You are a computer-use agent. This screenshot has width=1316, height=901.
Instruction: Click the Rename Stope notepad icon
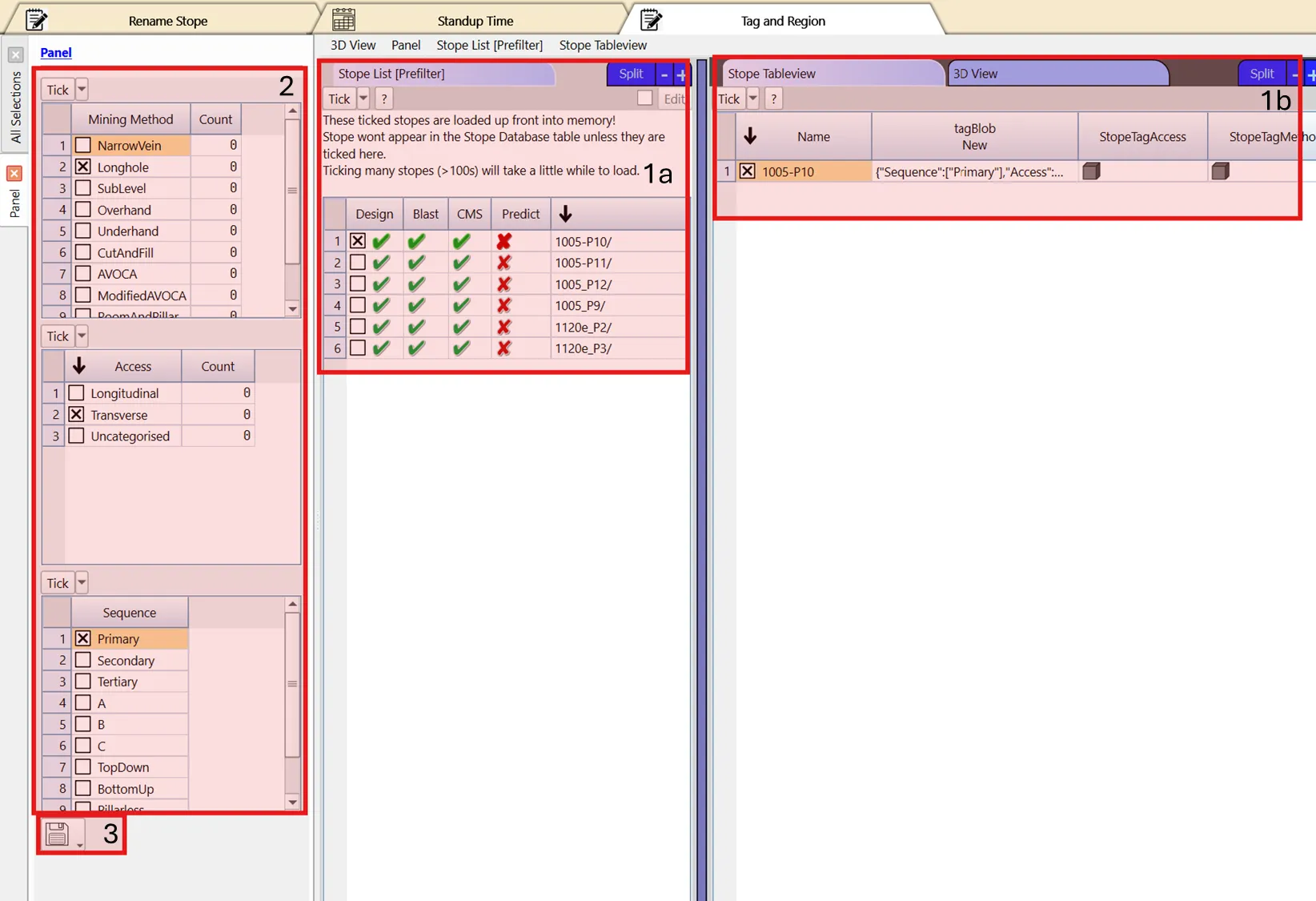tap(36, 20)
